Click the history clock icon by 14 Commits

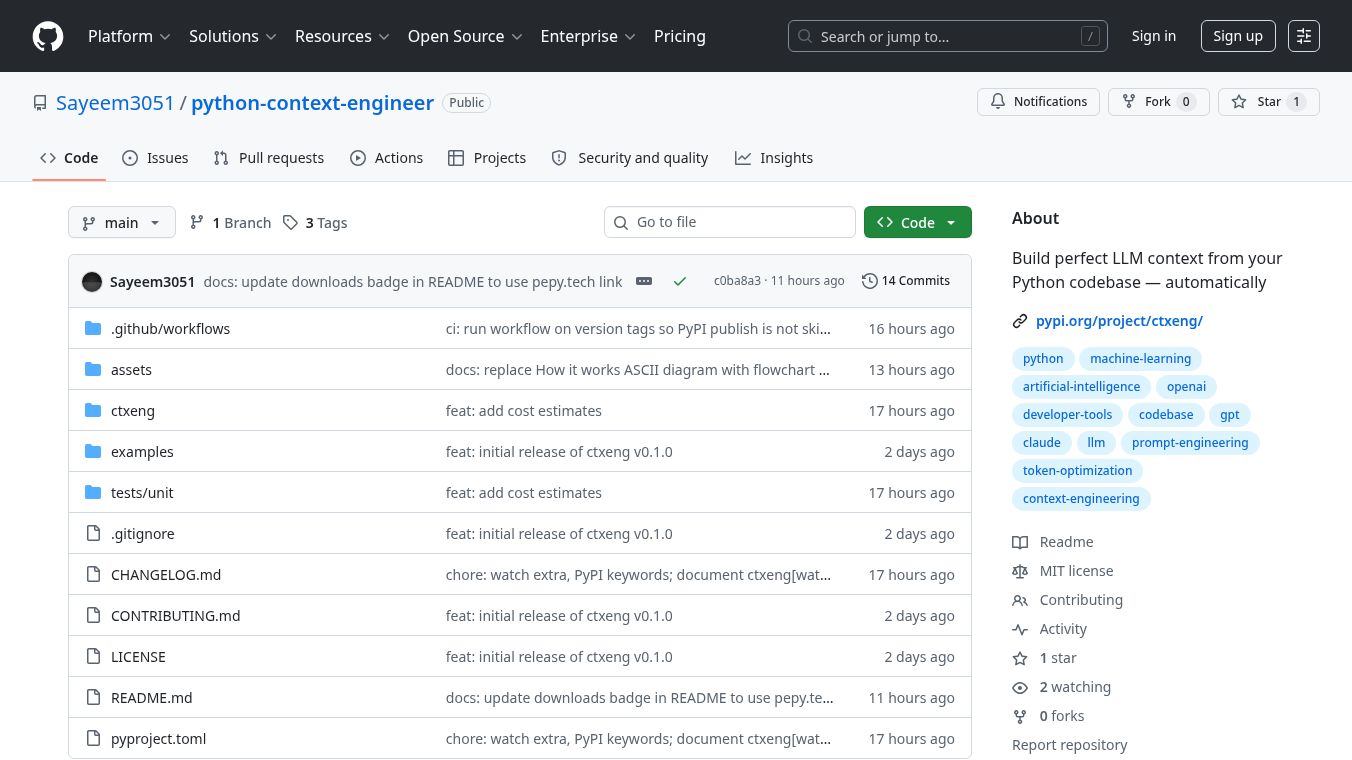coord(870,281)
